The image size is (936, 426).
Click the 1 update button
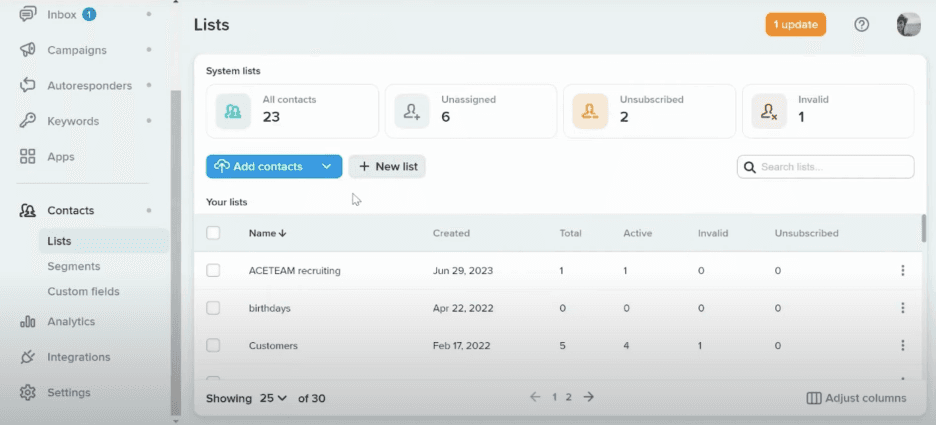click(795, 24)
